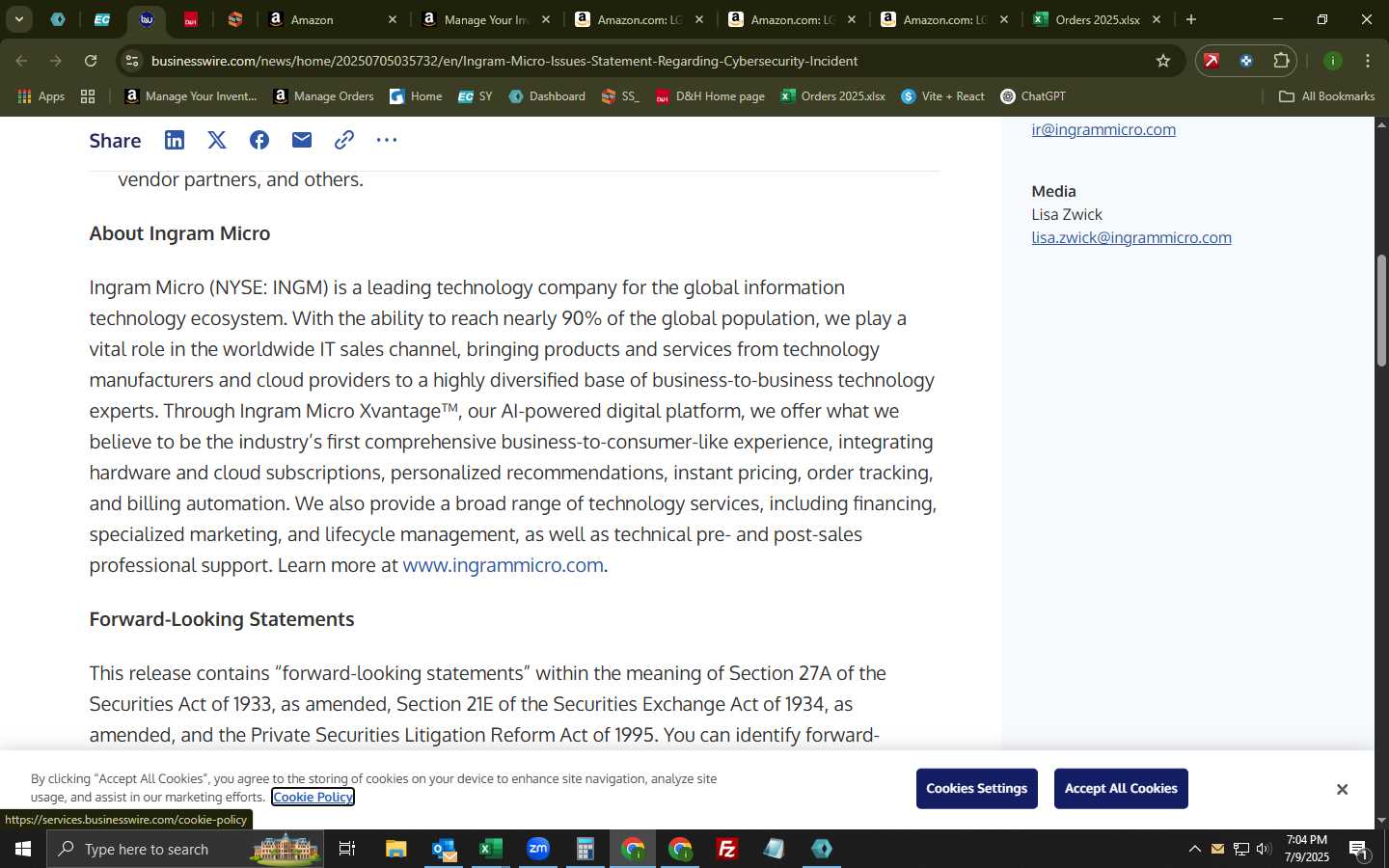This screenshot has height=868, width=1389.
Task: Switch to the EC pinned tab
Action: (102, 19)
